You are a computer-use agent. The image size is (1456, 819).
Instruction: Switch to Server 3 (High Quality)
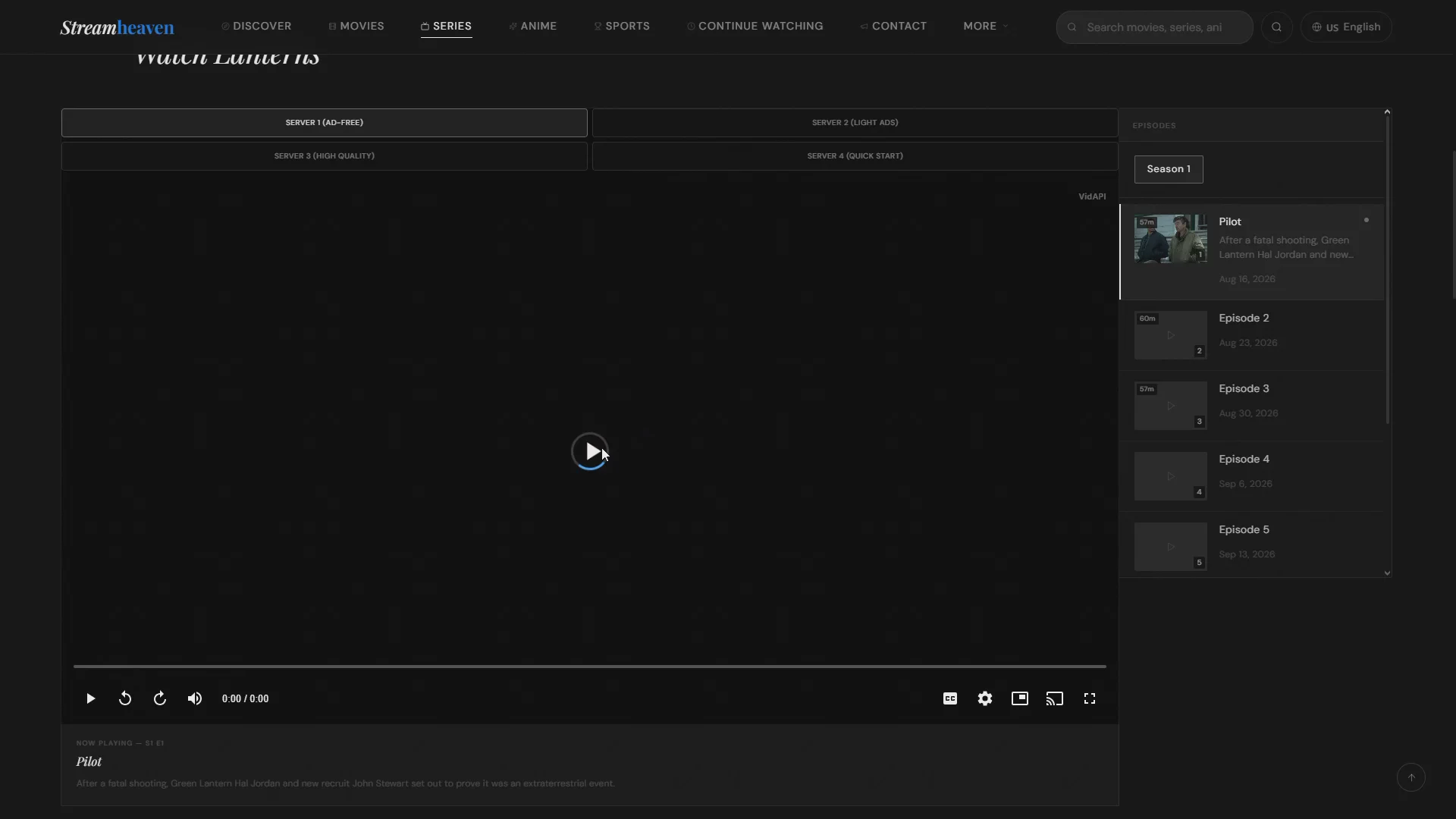(x=324, y=156)
